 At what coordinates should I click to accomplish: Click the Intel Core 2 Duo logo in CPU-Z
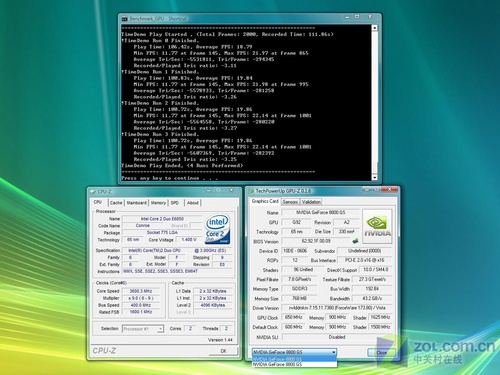pyautogui.click(x=217, y=229)
